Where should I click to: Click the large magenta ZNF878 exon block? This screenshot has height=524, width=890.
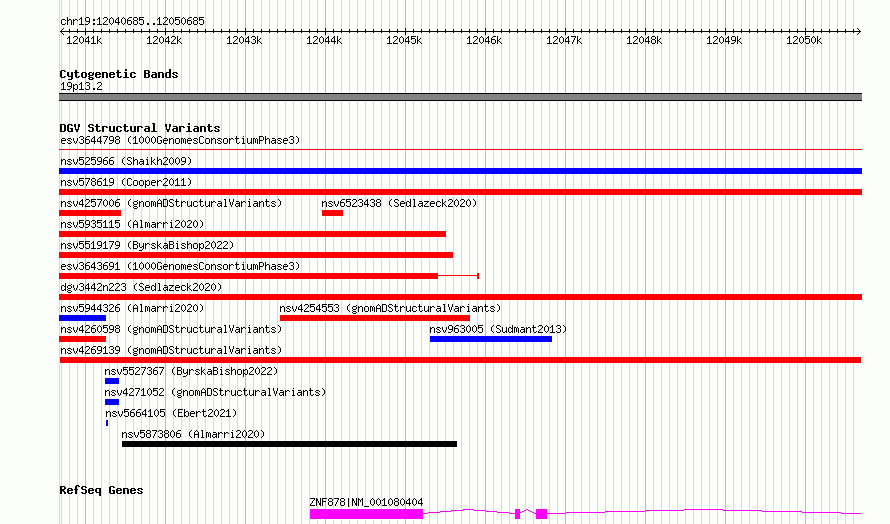pos(366,514)
